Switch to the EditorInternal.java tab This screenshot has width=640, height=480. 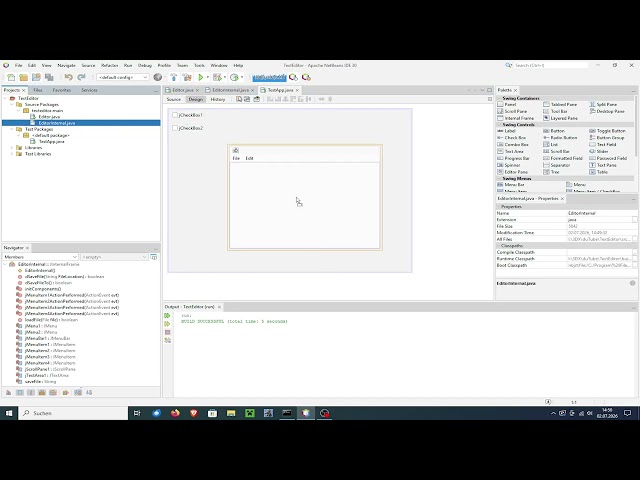[230, 90]
